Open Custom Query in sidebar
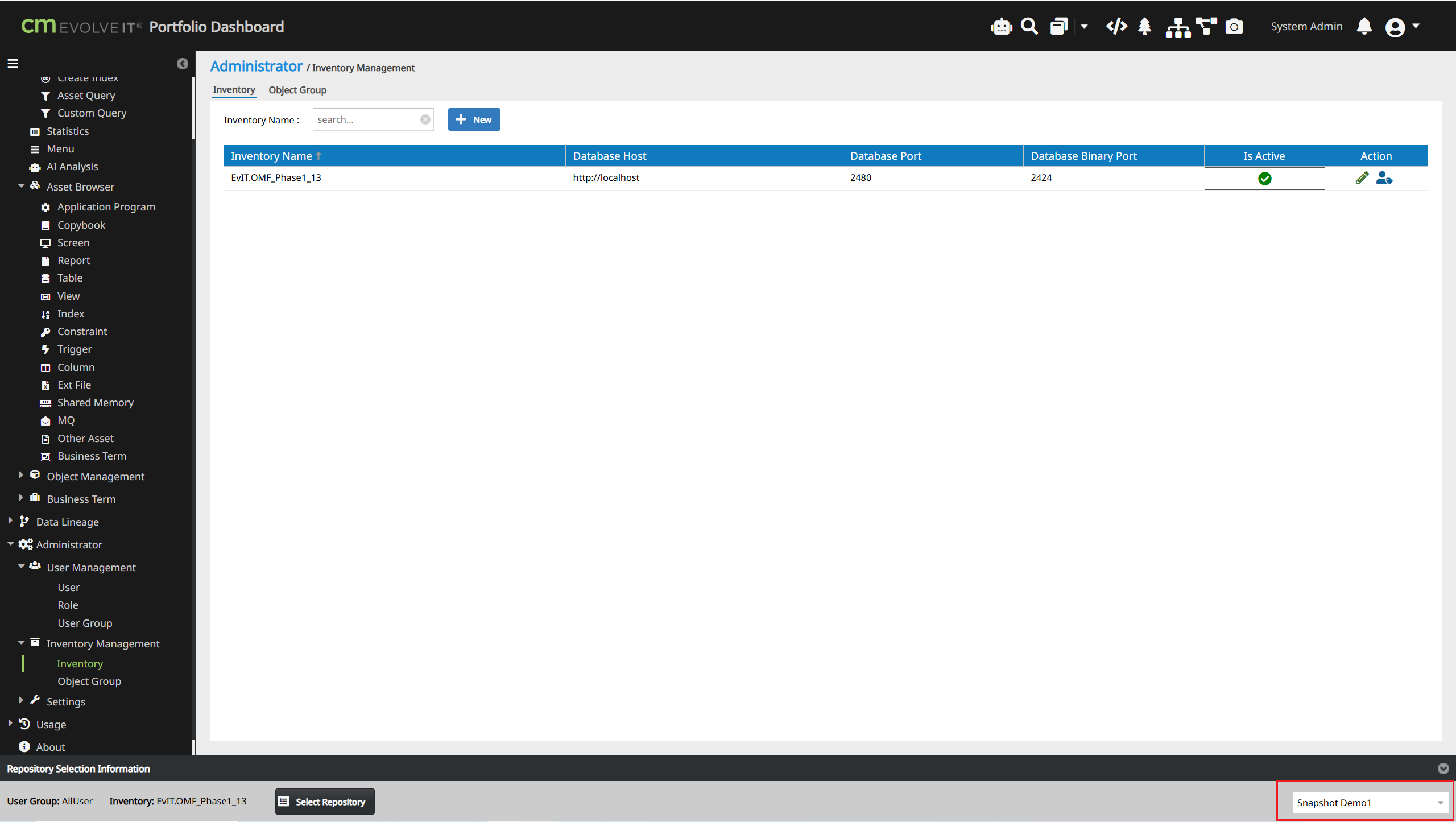The image size is (1456, 822). [x=92, y=113]
